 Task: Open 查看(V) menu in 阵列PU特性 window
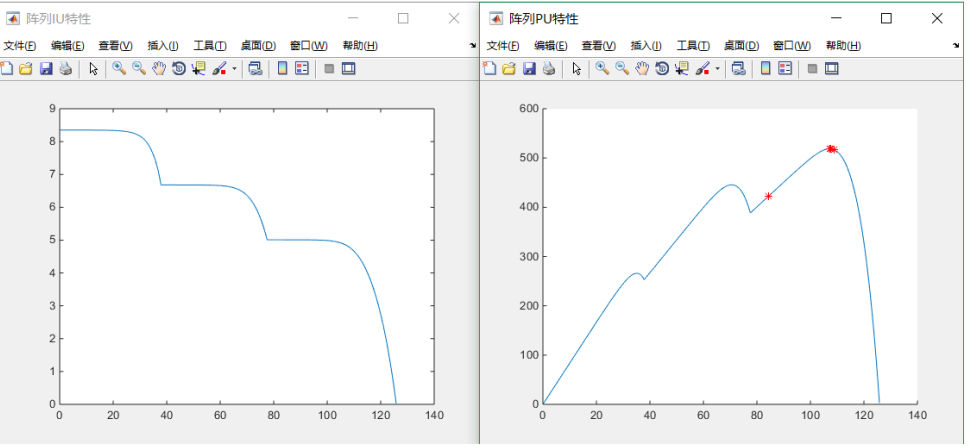point(599,46)
